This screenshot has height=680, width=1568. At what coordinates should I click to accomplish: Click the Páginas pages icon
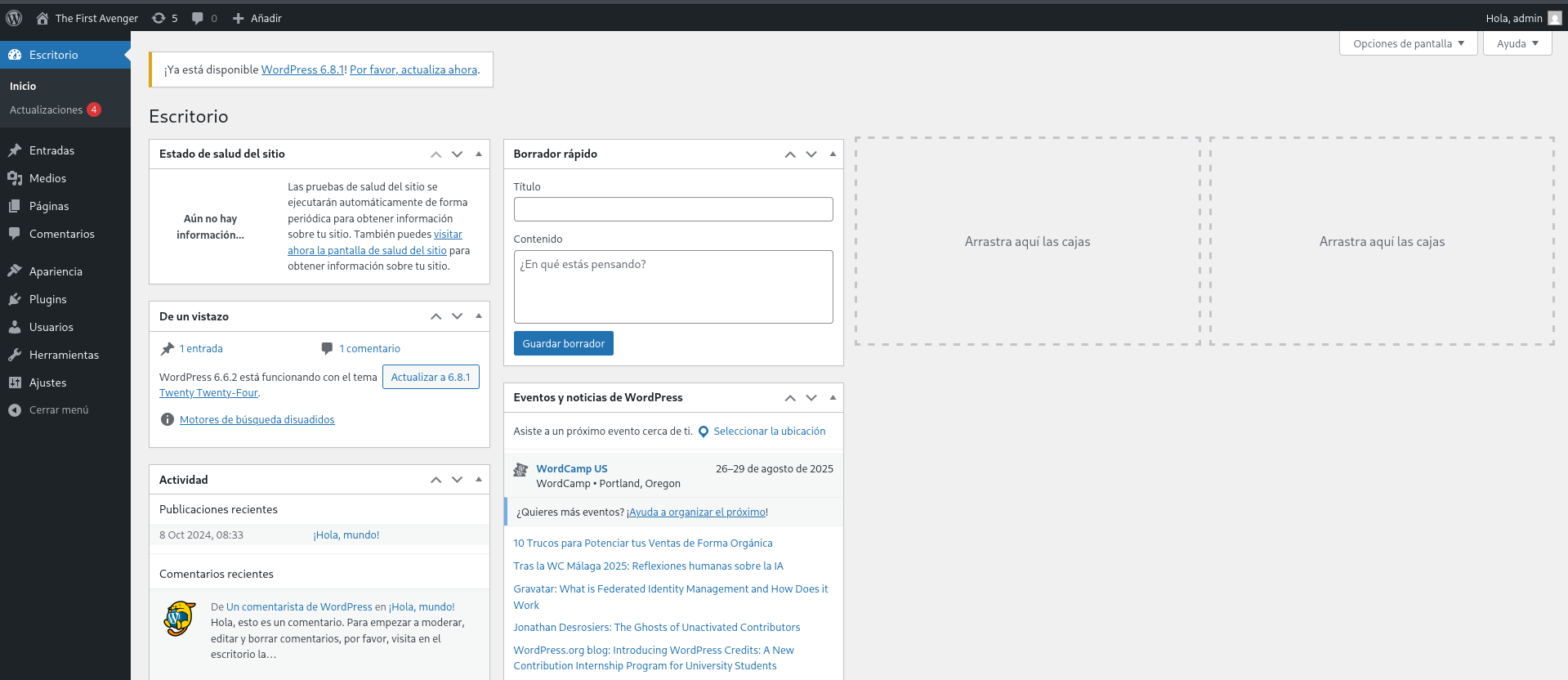15,206
